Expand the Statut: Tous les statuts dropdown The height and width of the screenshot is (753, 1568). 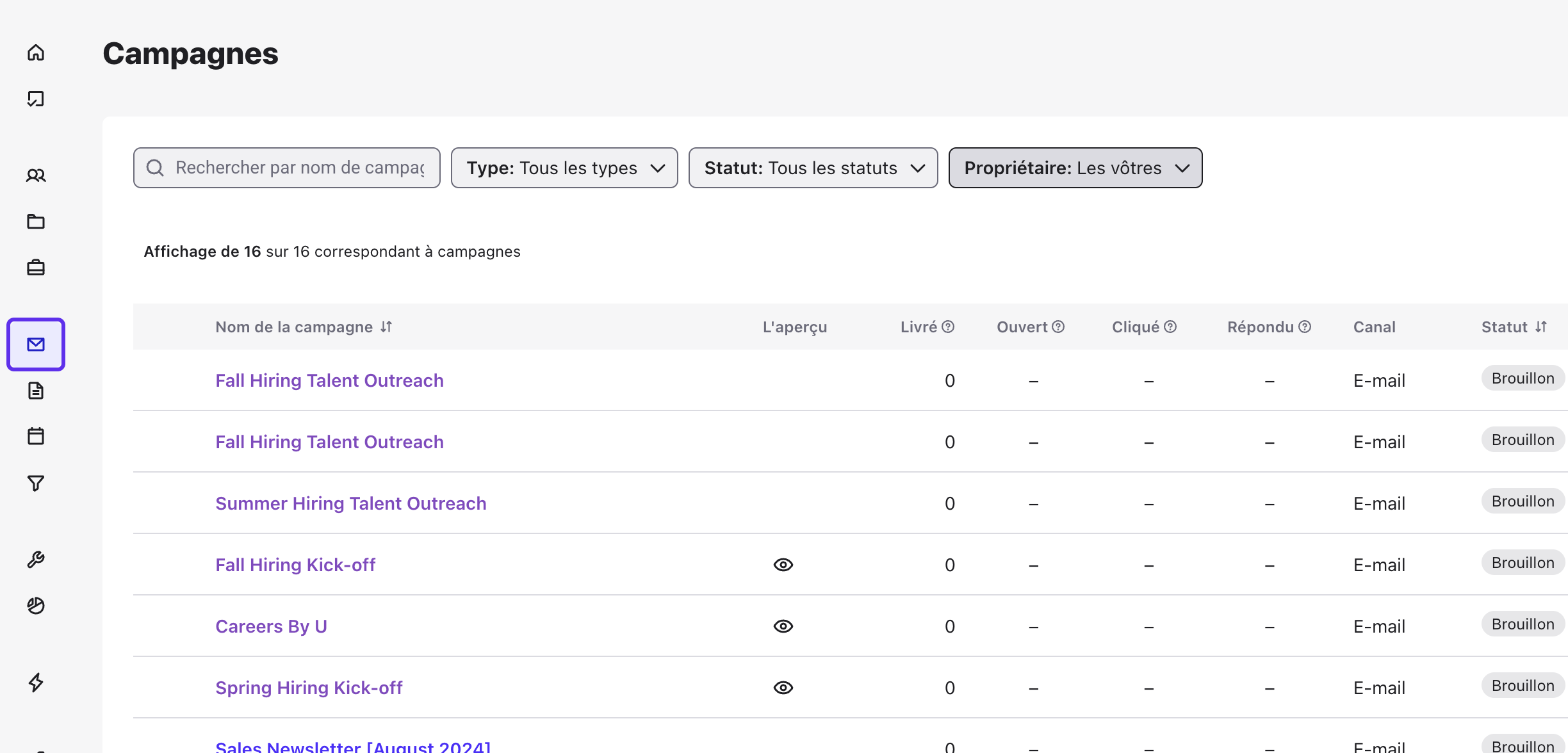813,168
